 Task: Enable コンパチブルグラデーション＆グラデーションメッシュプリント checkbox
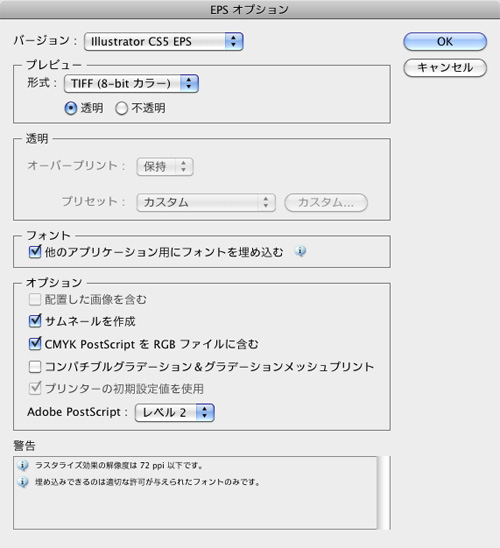point(35,367)
